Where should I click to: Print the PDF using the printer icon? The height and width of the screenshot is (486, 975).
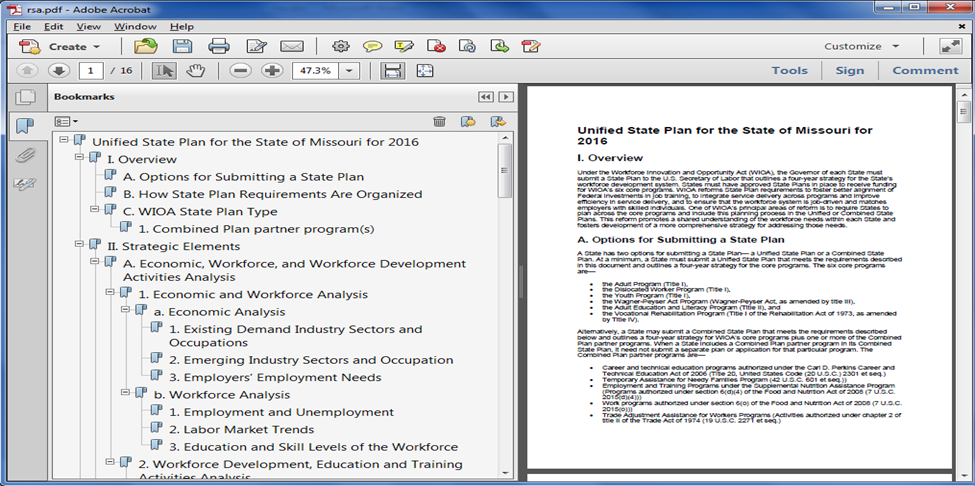[219, 46]
